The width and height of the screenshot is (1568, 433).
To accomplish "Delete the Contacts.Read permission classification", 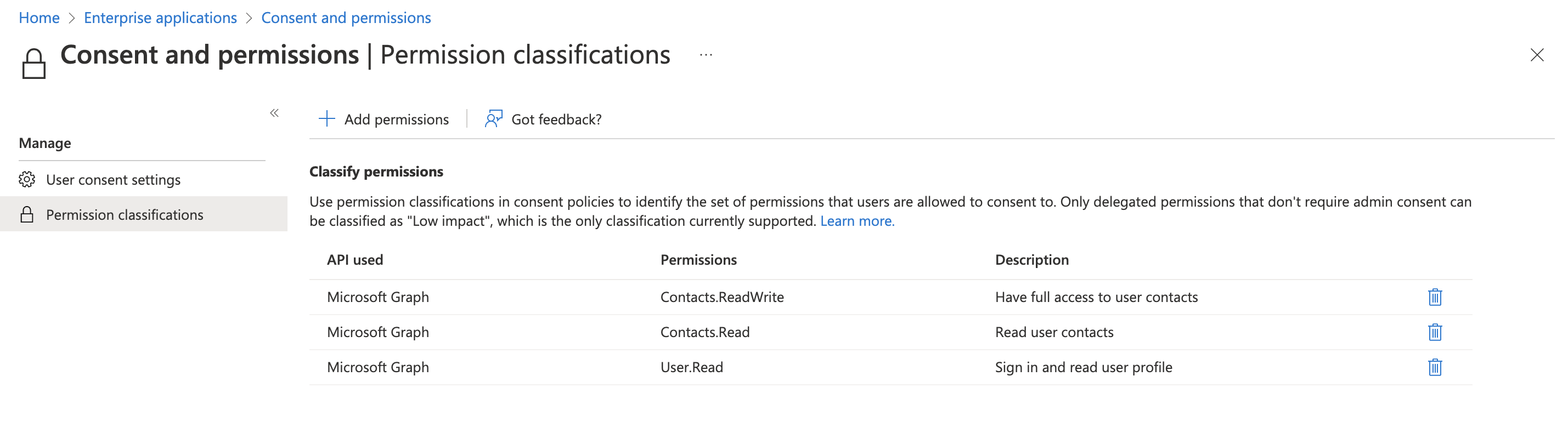I will (x=1434, y=332).
